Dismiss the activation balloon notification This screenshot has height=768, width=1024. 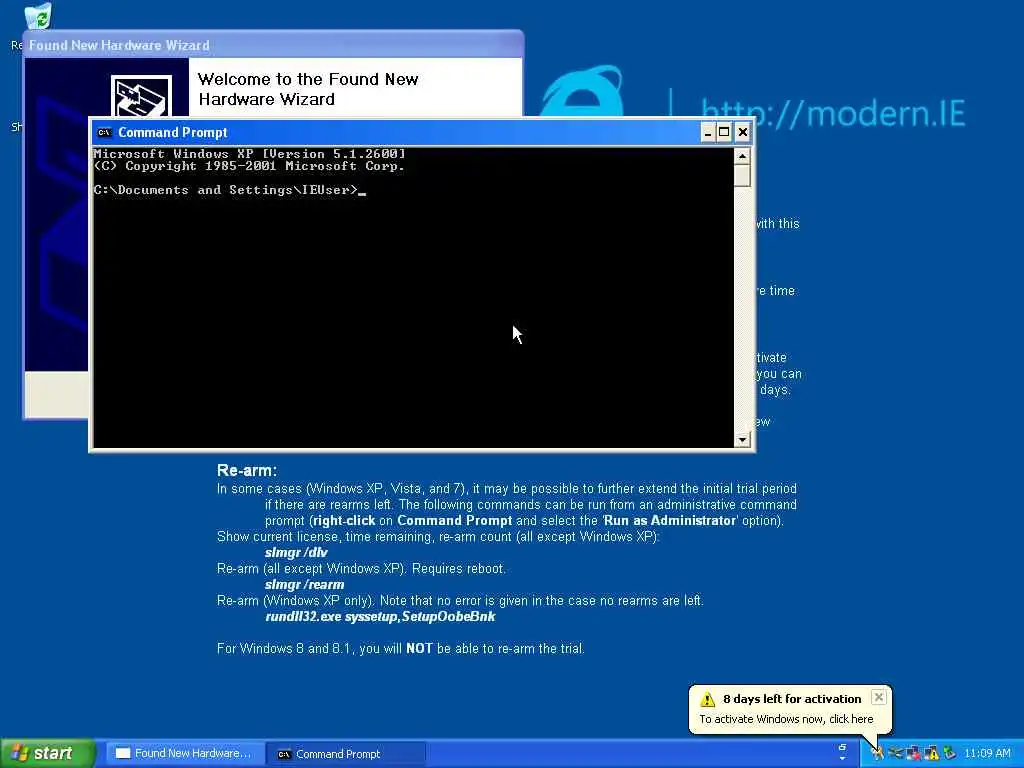click(879, 697)
